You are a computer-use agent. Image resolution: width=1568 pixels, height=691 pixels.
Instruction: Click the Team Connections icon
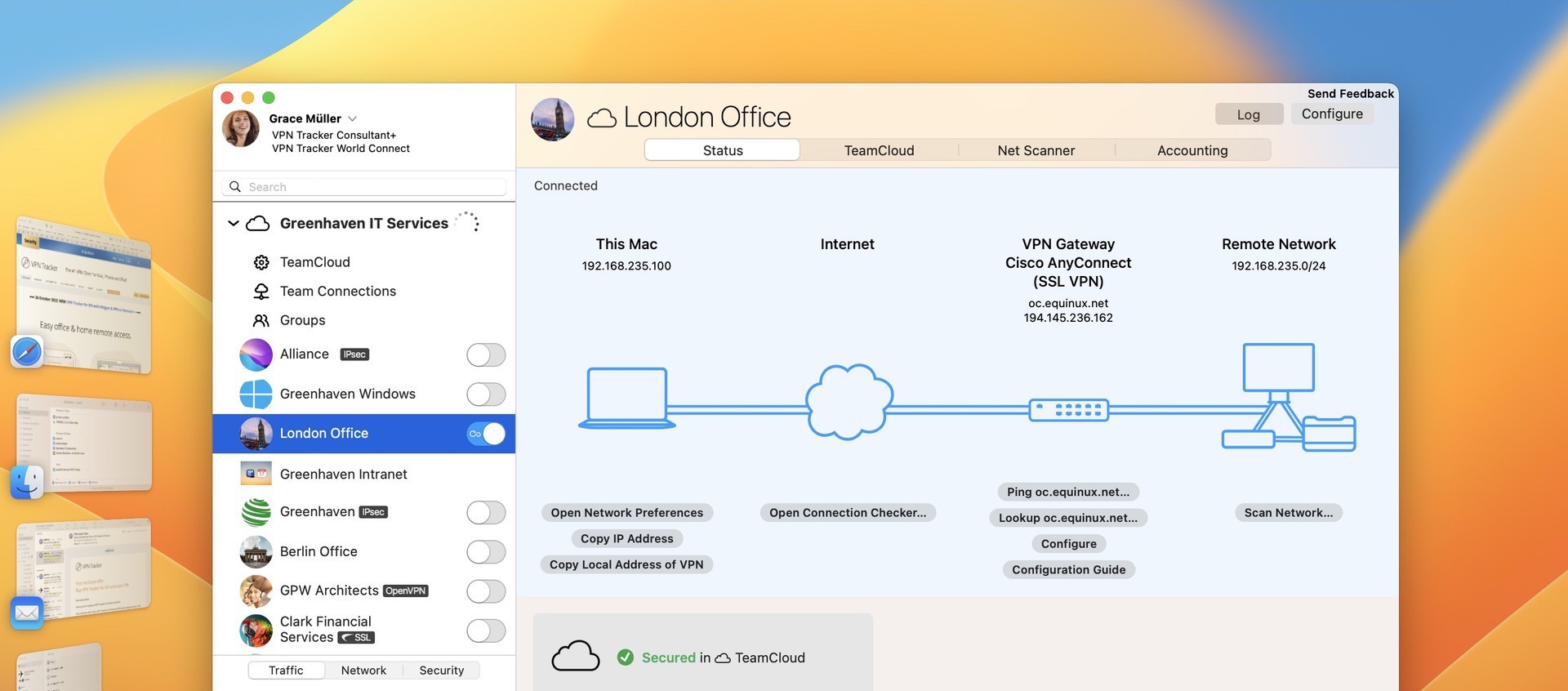pyautogui.click(x=261, y=292)
